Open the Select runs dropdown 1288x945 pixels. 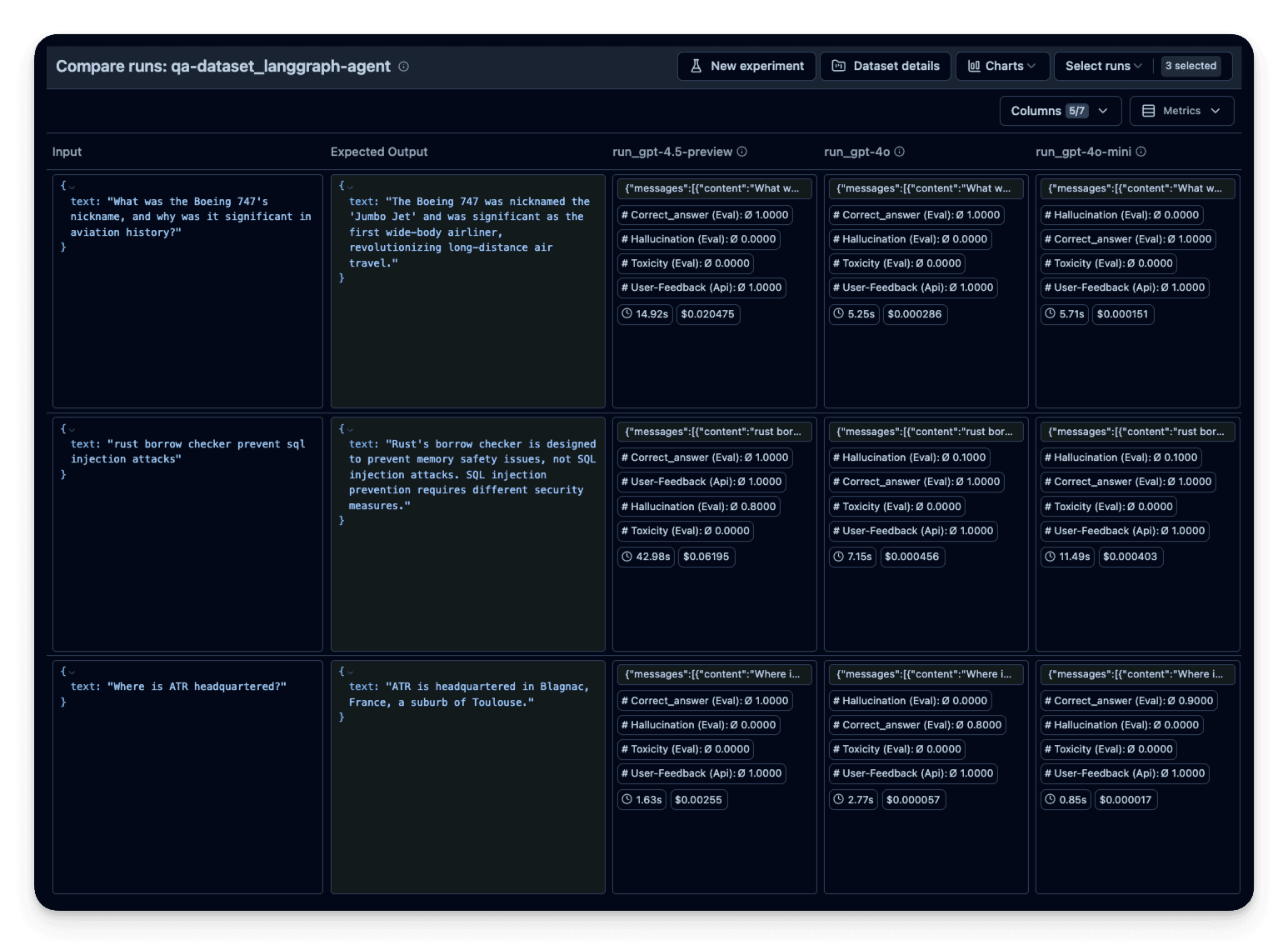click(1103, 66)
